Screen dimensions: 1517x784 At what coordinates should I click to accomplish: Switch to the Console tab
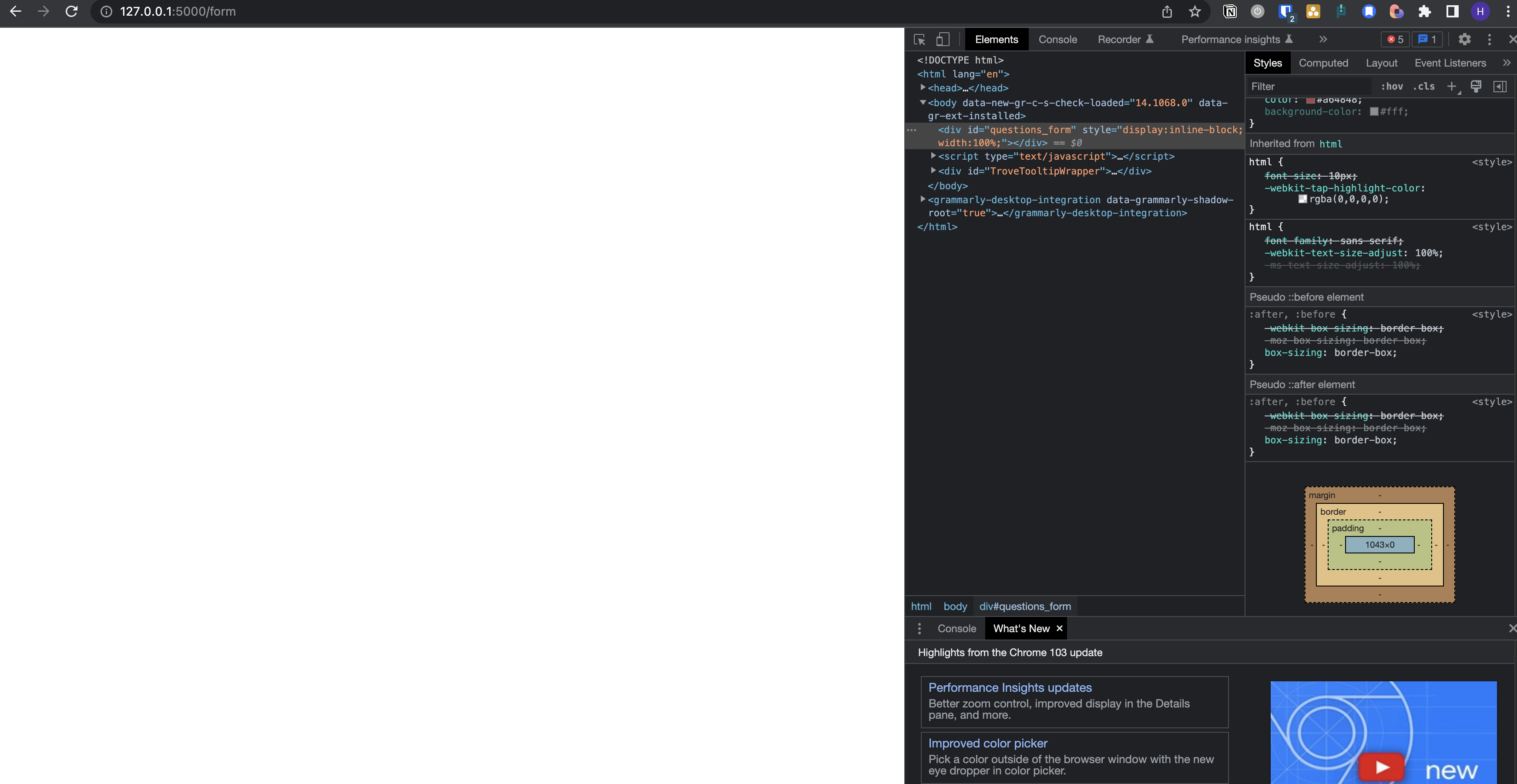coord(1057,40)
